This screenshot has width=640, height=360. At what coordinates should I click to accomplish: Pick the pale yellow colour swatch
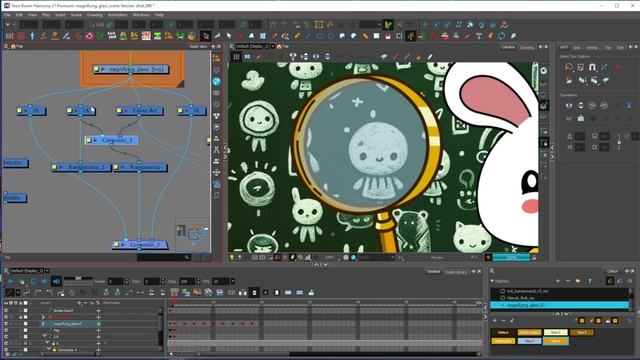(556, 333)
